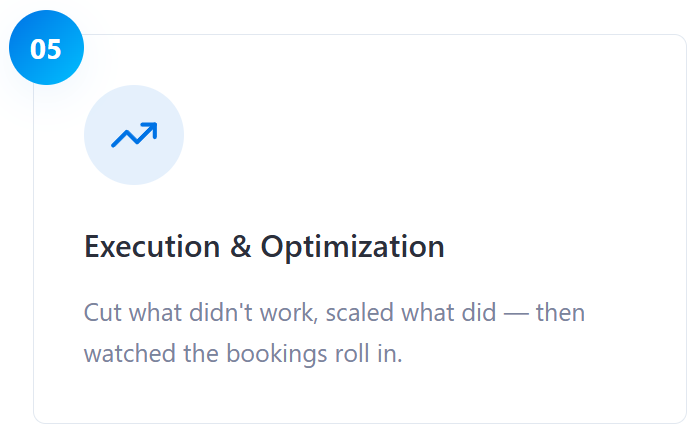Select the Execution & Optimization heading

point(264,247)
